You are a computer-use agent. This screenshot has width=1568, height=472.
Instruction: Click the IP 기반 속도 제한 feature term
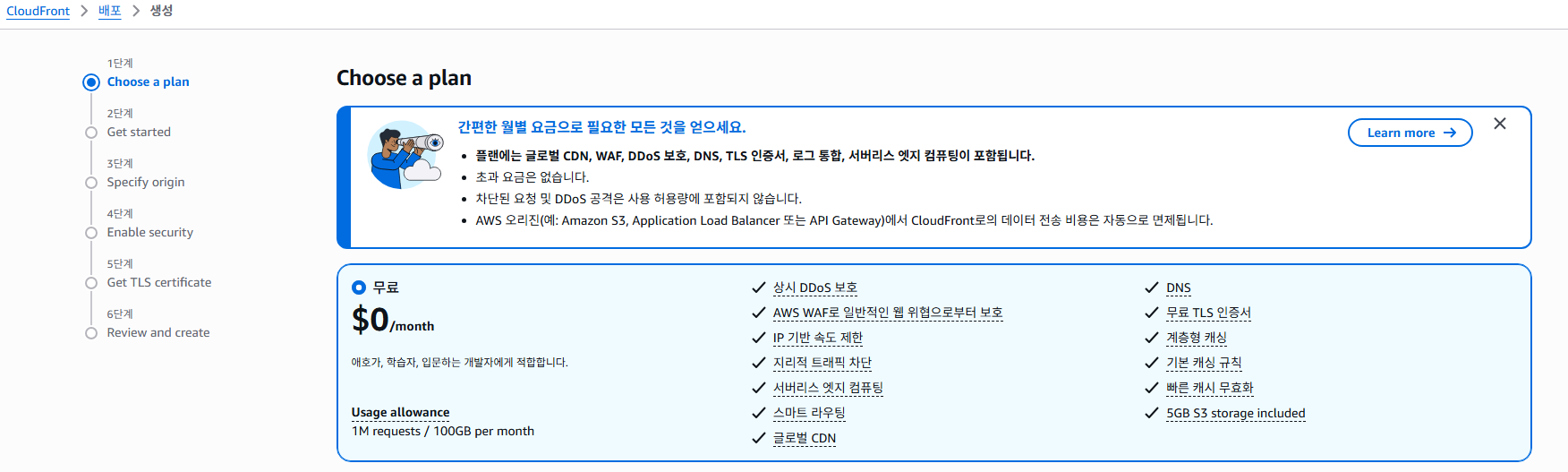pos(818,338)
